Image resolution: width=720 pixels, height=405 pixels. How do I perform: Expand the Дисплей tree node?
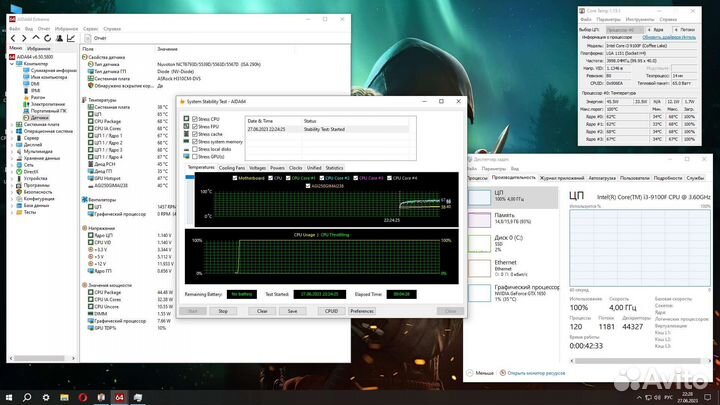pos(12,145)
